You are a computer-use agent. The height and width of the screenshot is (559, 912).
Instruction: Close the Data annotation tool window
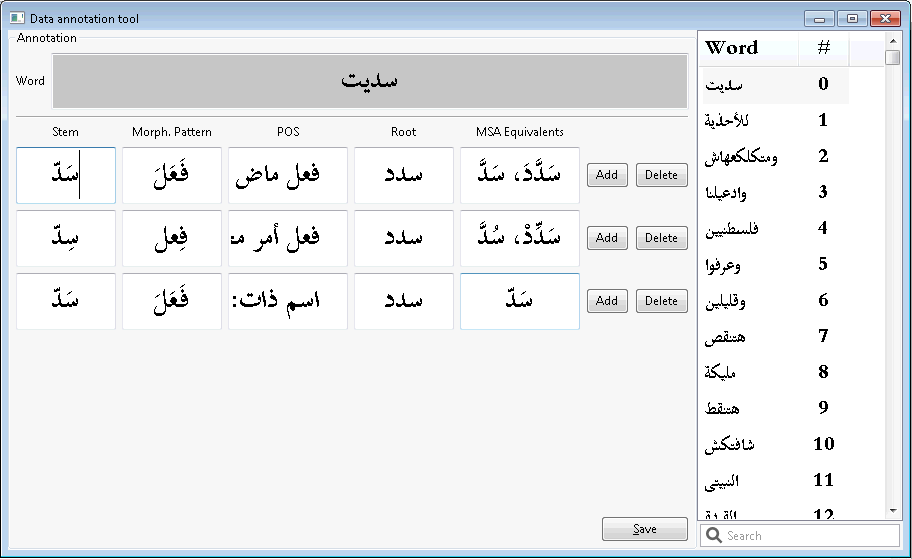pyautogui.click(x=885, y=19)
